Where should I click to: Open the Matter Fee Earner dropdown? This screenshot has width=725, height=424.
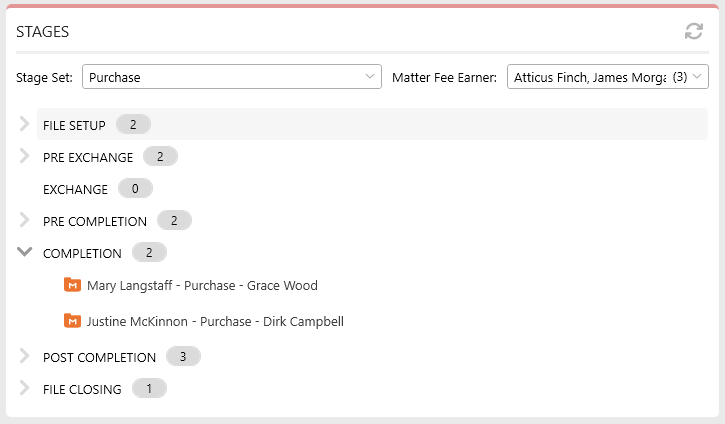pos(608,77)
